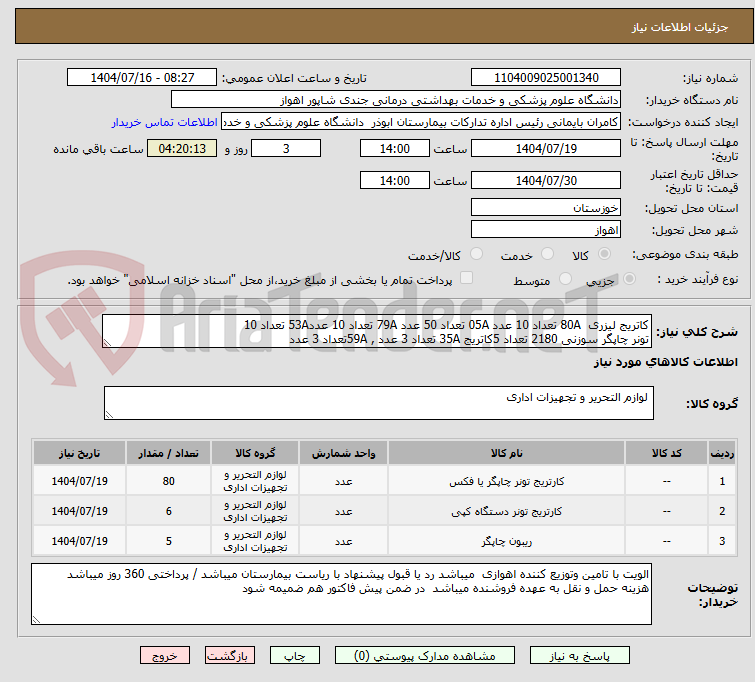Click price validity time 14:00 field

[394, 181]
